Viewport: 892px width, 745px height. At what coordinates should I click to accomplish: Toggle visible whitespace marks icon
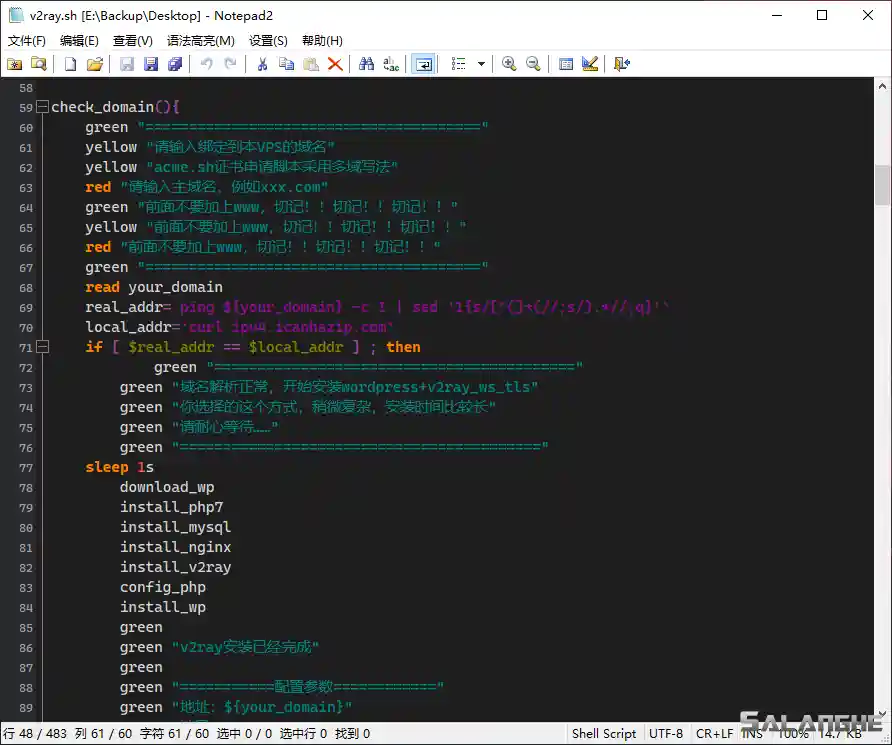tap(459, 64)
